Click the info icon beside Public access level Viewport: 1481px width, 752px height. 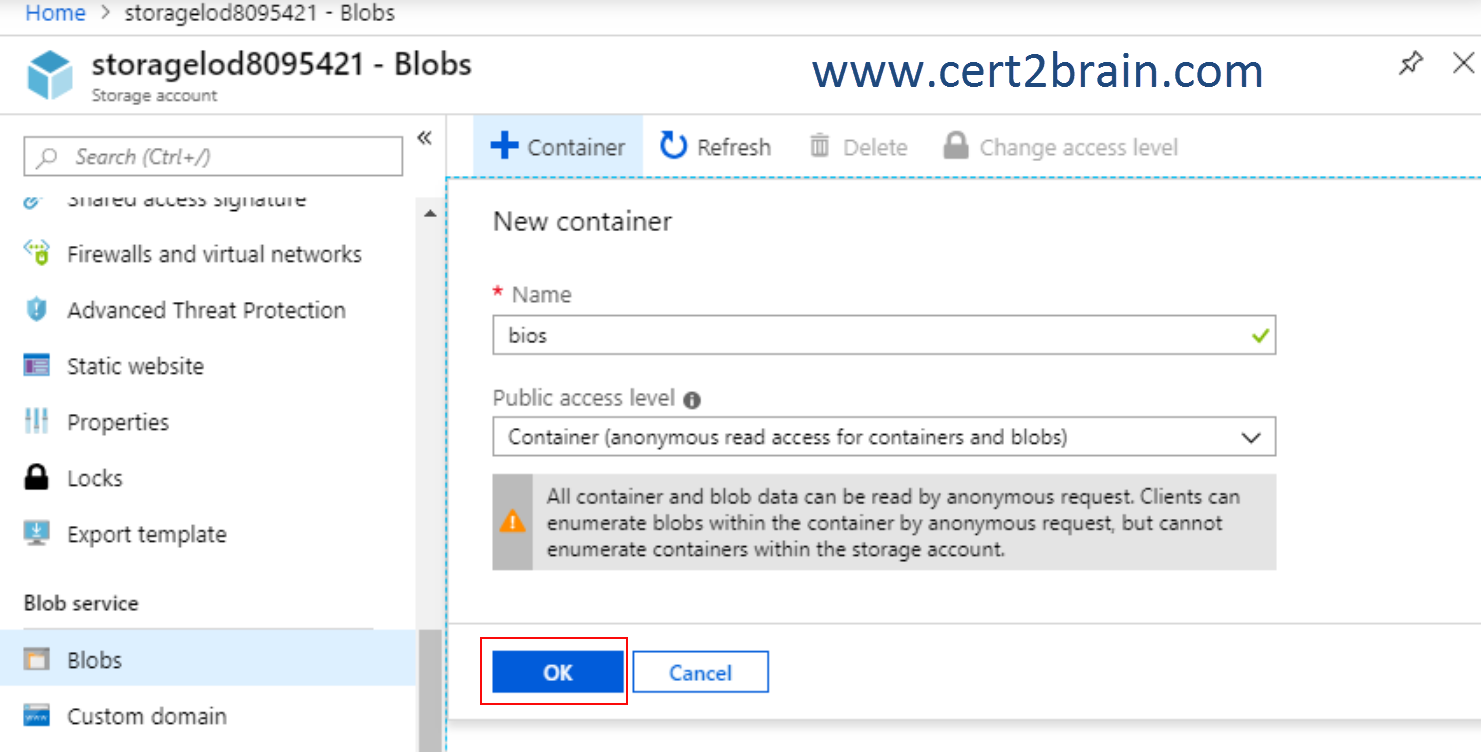click(x=692, y=400)
